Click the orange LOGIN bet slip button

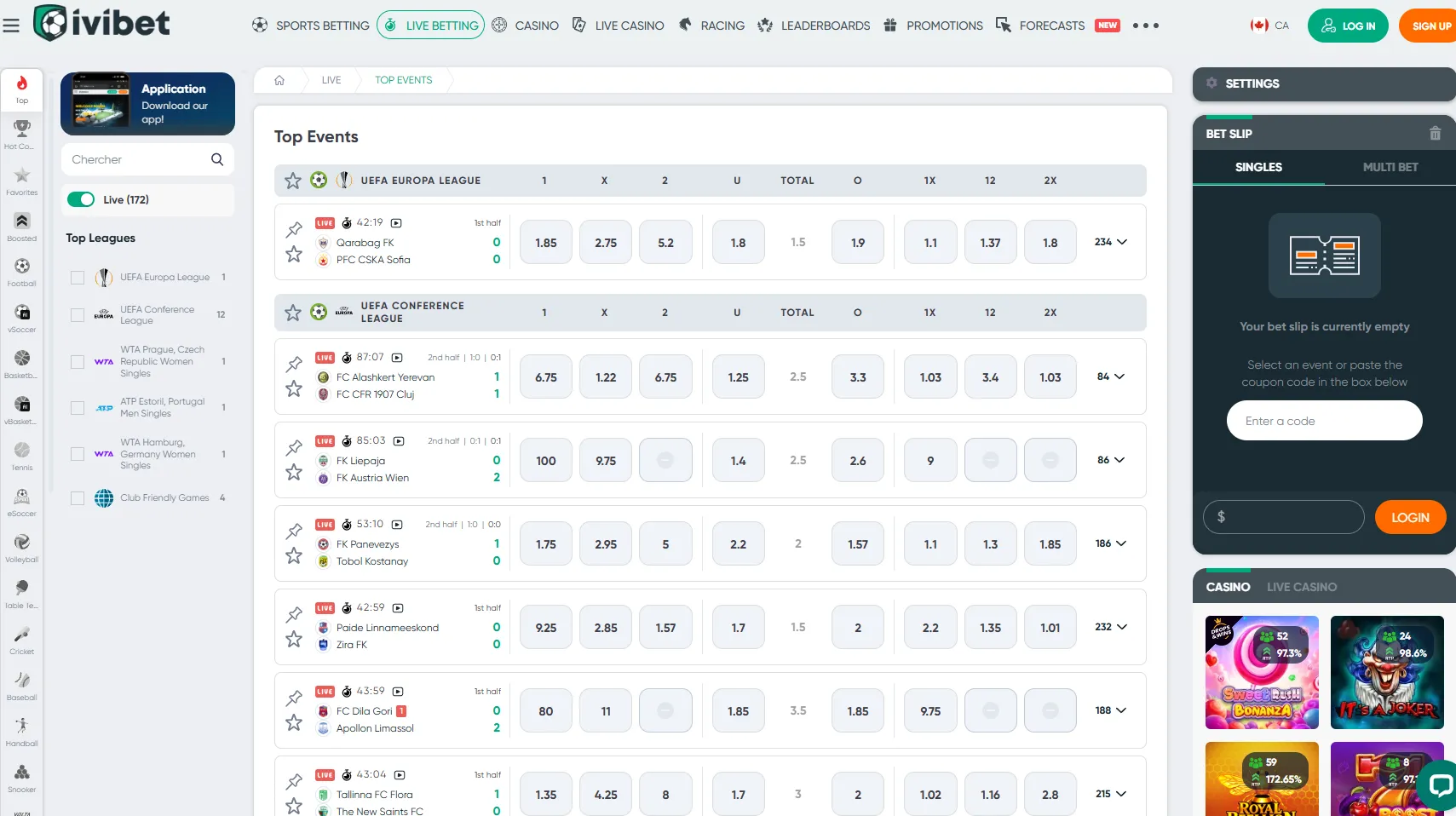pos(1410,517)
